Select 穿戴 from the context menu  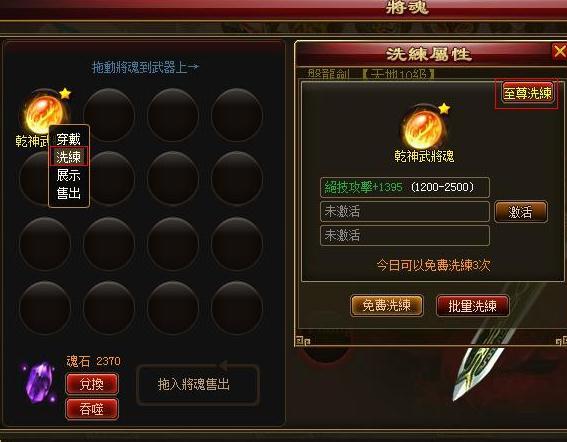click(68, 139)
